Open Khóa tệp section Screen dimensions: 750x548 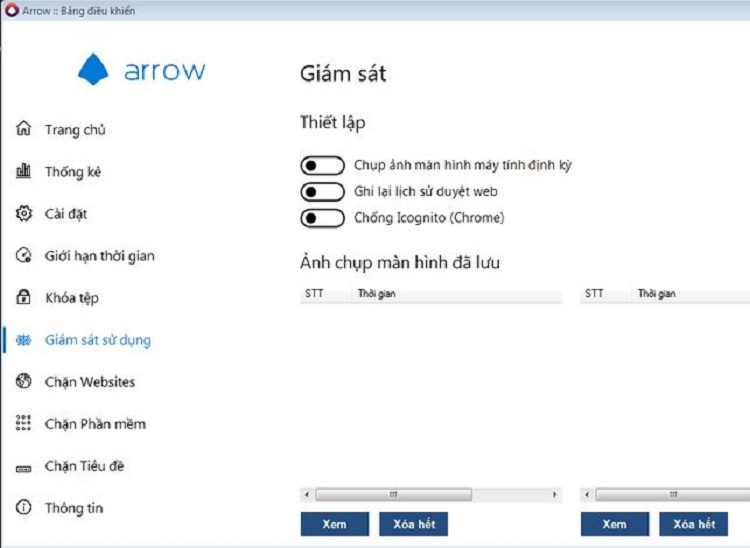[72, 298]
